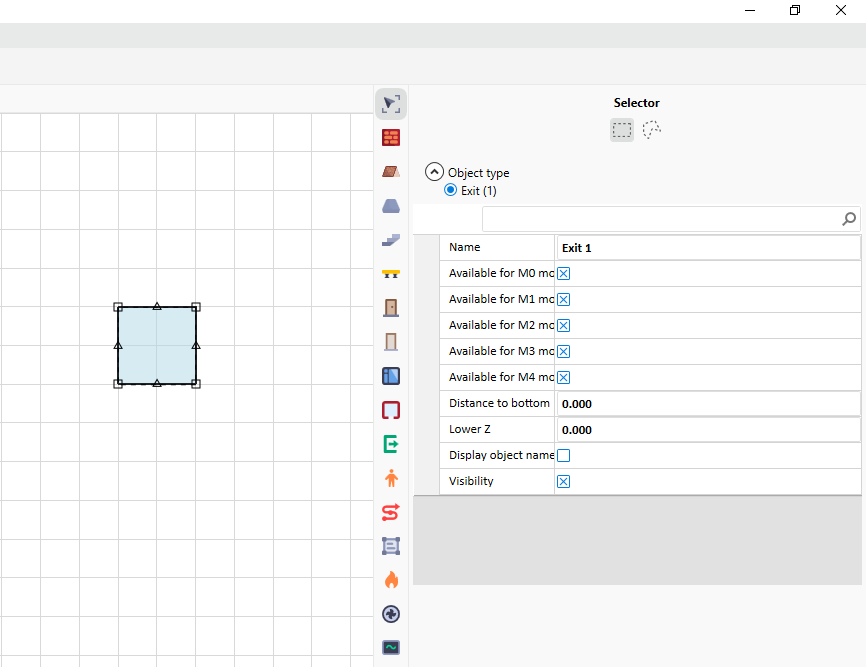Select the red route path icon
Image resolution: width=866 pixels, height=667 pixels.
tap(391, 512)
